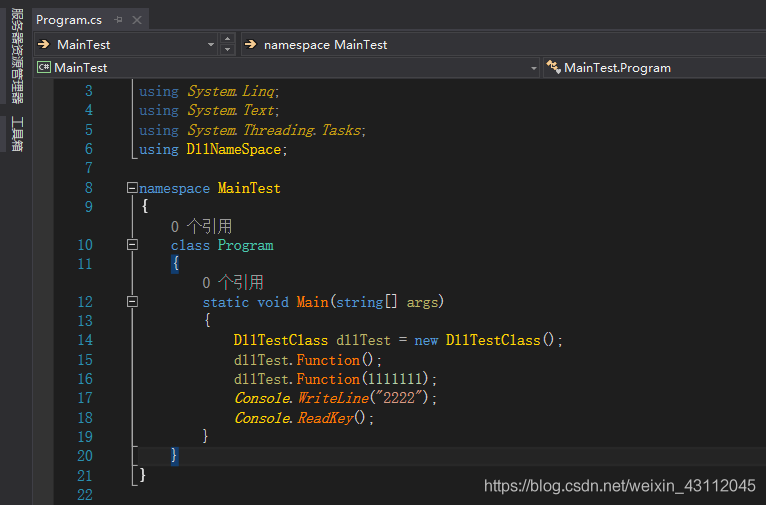
Task: Click the up/down stepper beside MainTest dropdown
Action: coord(227,44)
